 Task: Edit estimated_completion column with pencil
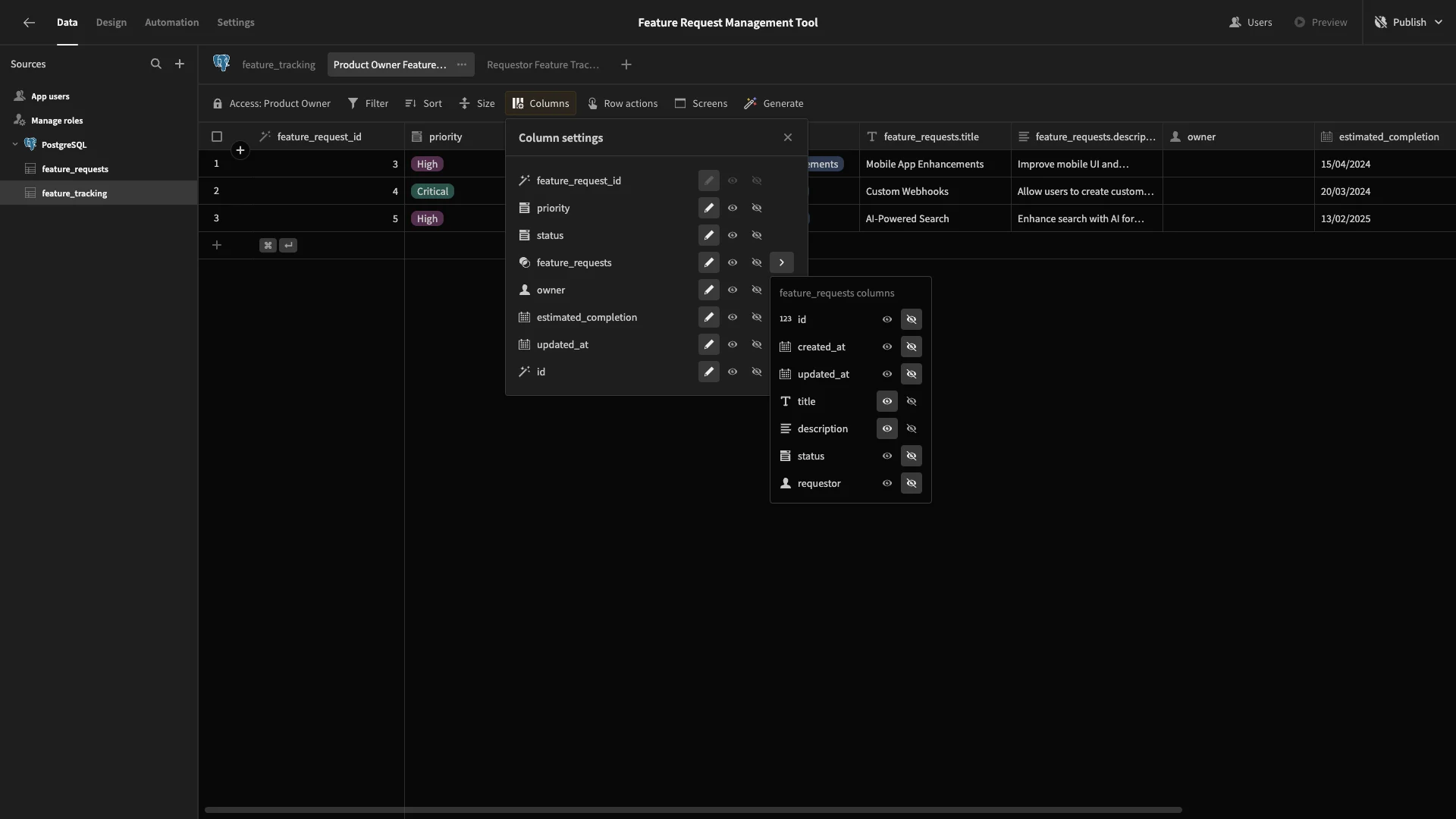(709, 317)
